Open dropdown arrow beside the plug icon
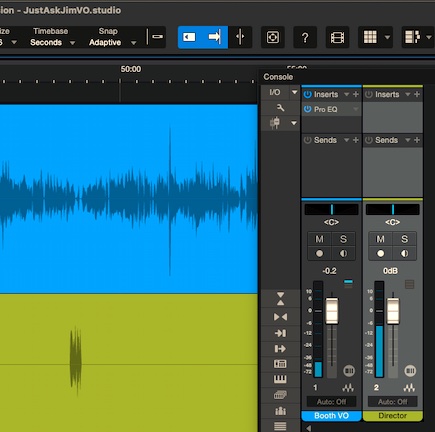 click(294, 123)
